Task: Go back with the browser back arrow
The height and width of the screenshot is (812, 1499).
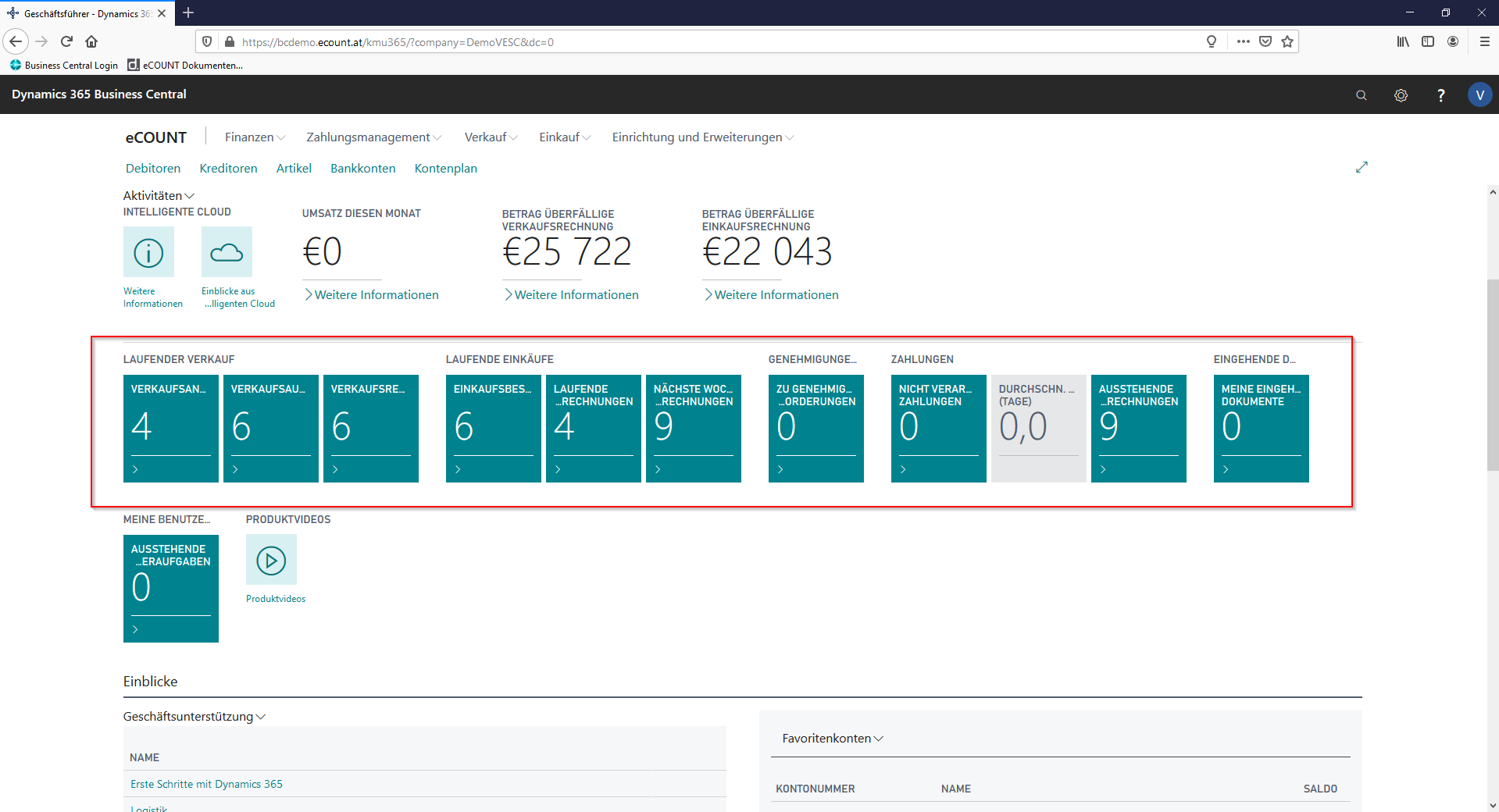Action: pos(16,41)
